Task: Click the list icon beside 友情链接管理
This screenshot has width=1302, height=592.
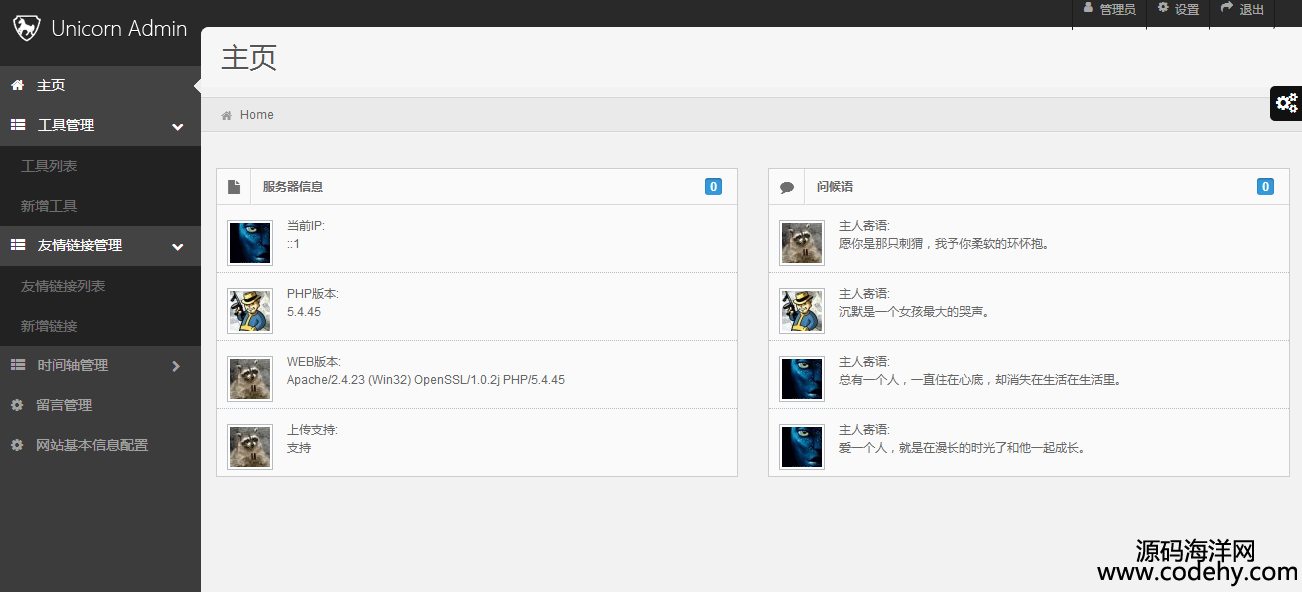Action: click(x=17, y=246)
